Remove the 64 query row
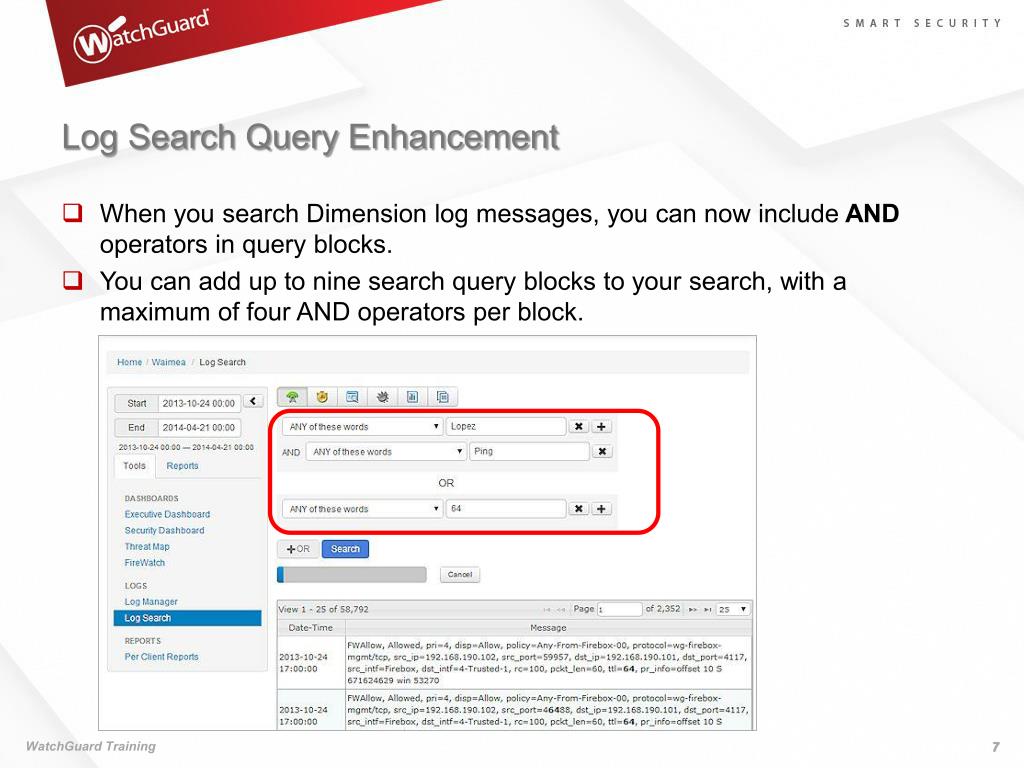This screenshot has height=768, width=1024. 579,509
